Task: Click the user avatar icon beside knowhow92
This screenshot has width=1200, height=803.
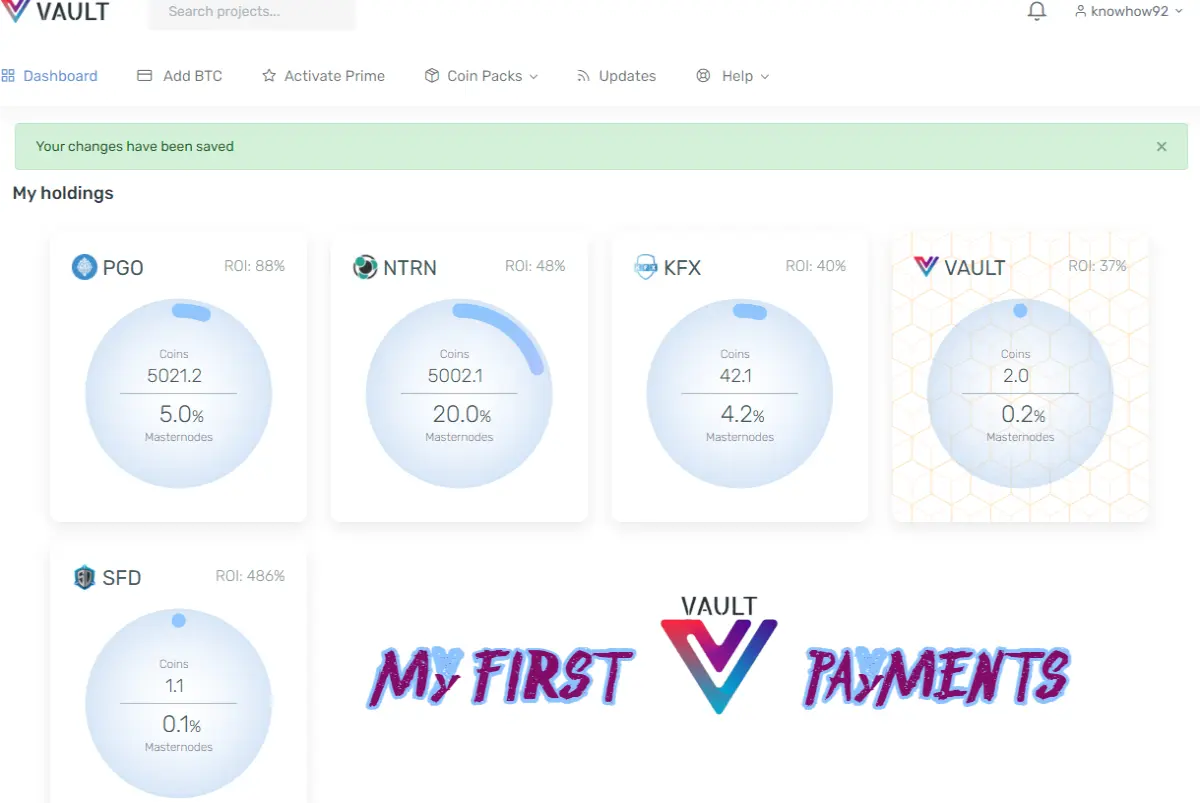Action: tap(1080, 12)
